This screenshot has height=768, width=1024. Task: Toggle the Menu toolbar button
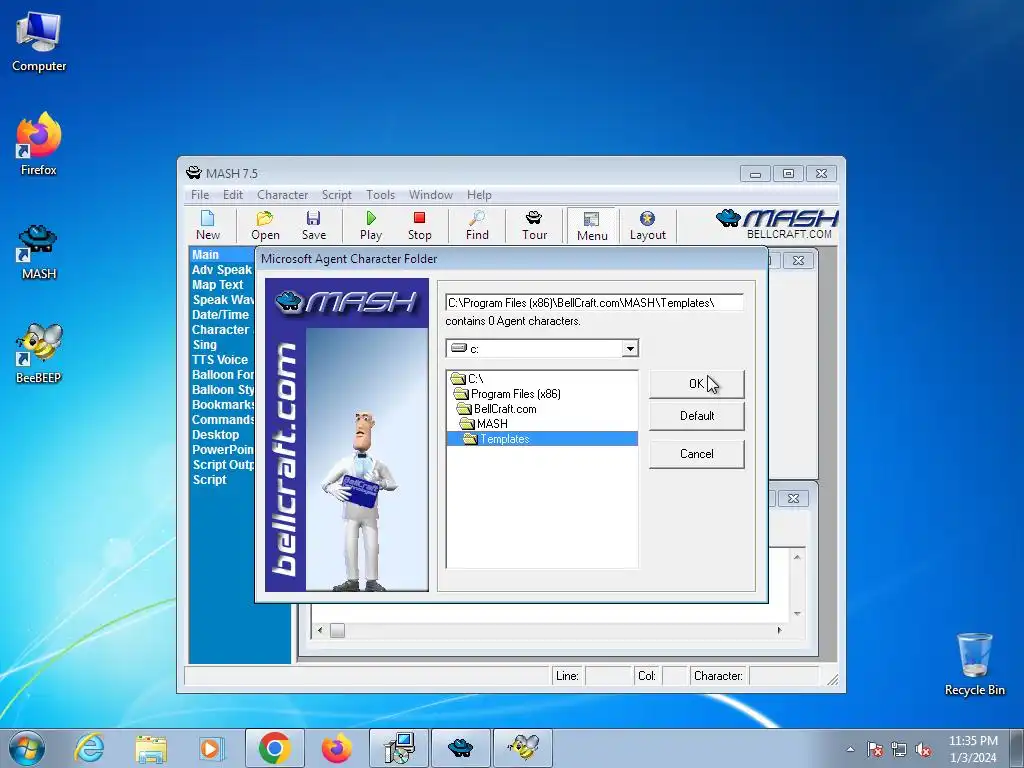tap(592, 226)
